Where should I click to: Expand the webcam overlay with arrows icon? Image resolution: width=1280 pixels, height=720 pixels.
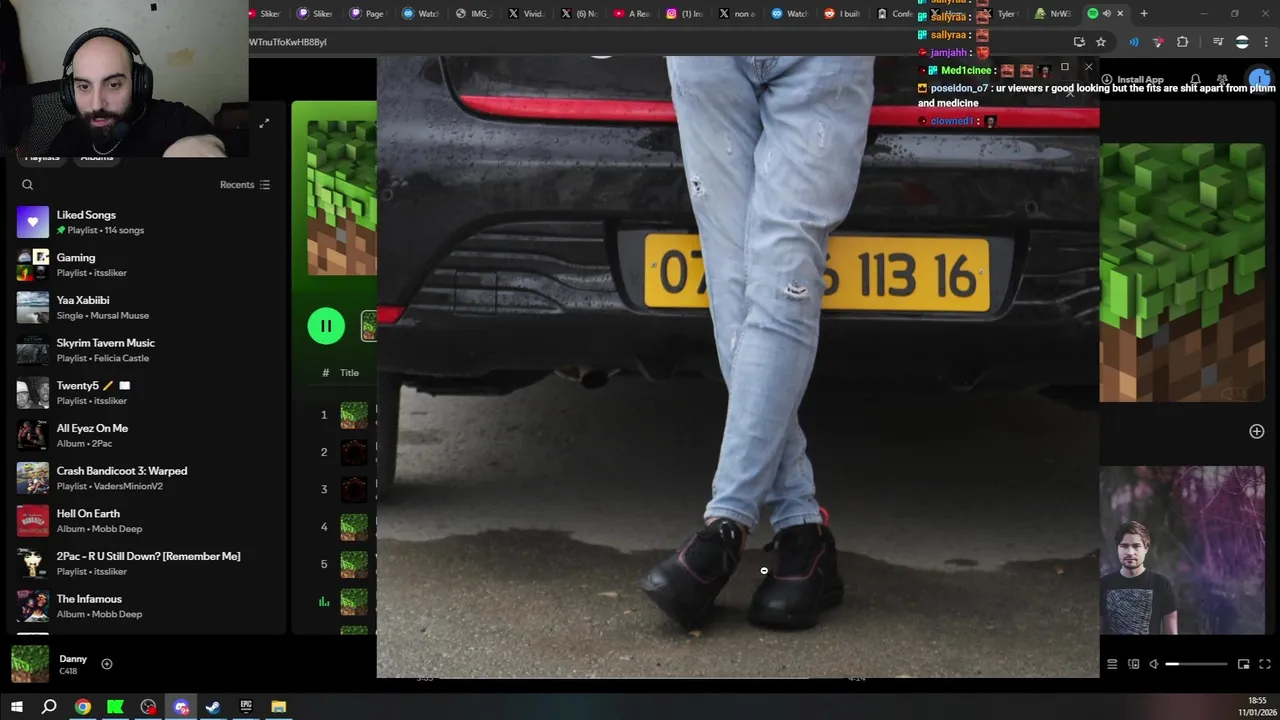(x=264, y=123)
